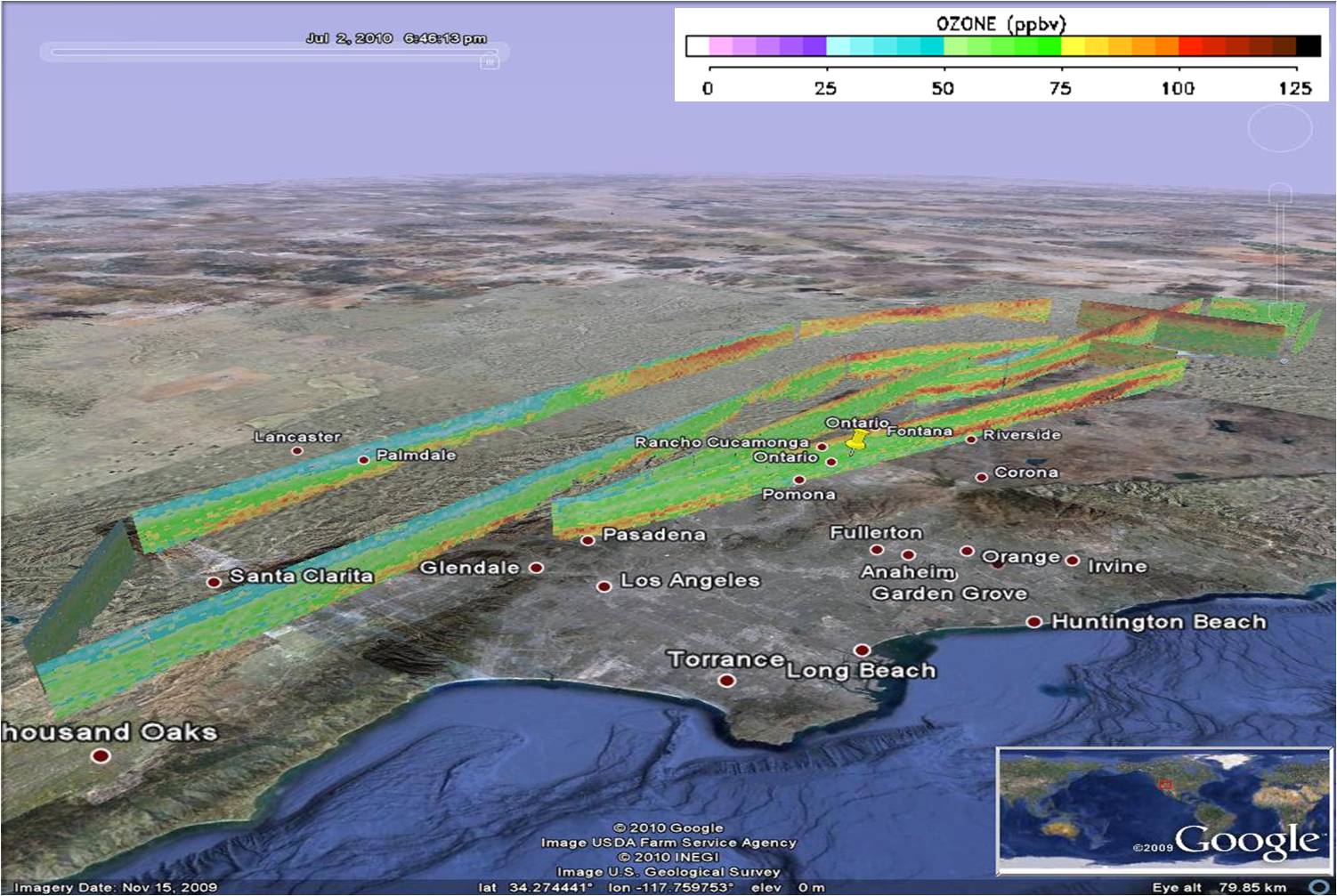Click the "Fontana" map label

[x=919, y=431]
